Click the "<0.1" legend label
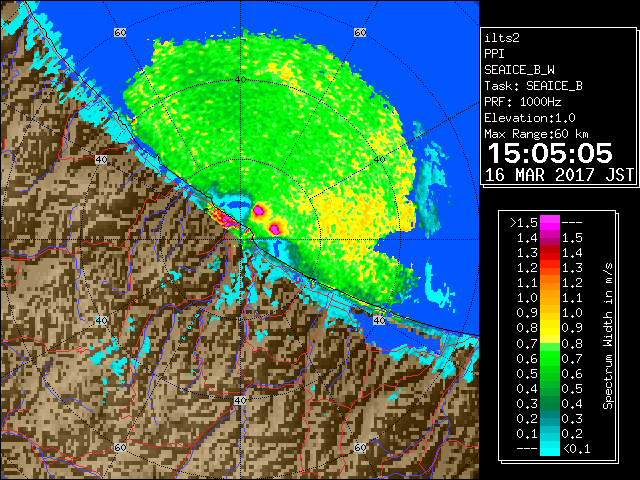640x480 pixels. 576,449
